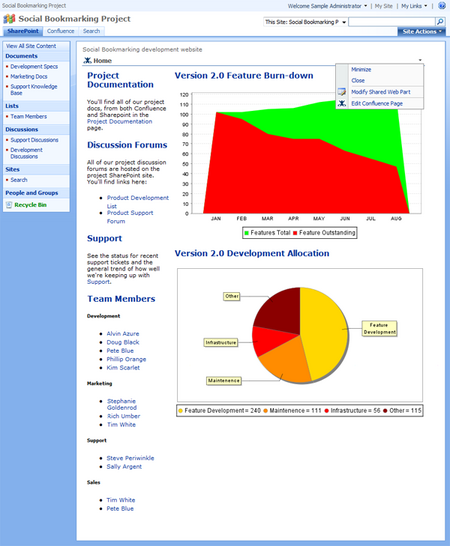Image resolution: width=450 pixels, height=546 pixels.
Task: Choose Close from the web part menu
Action: pos(358,80)
